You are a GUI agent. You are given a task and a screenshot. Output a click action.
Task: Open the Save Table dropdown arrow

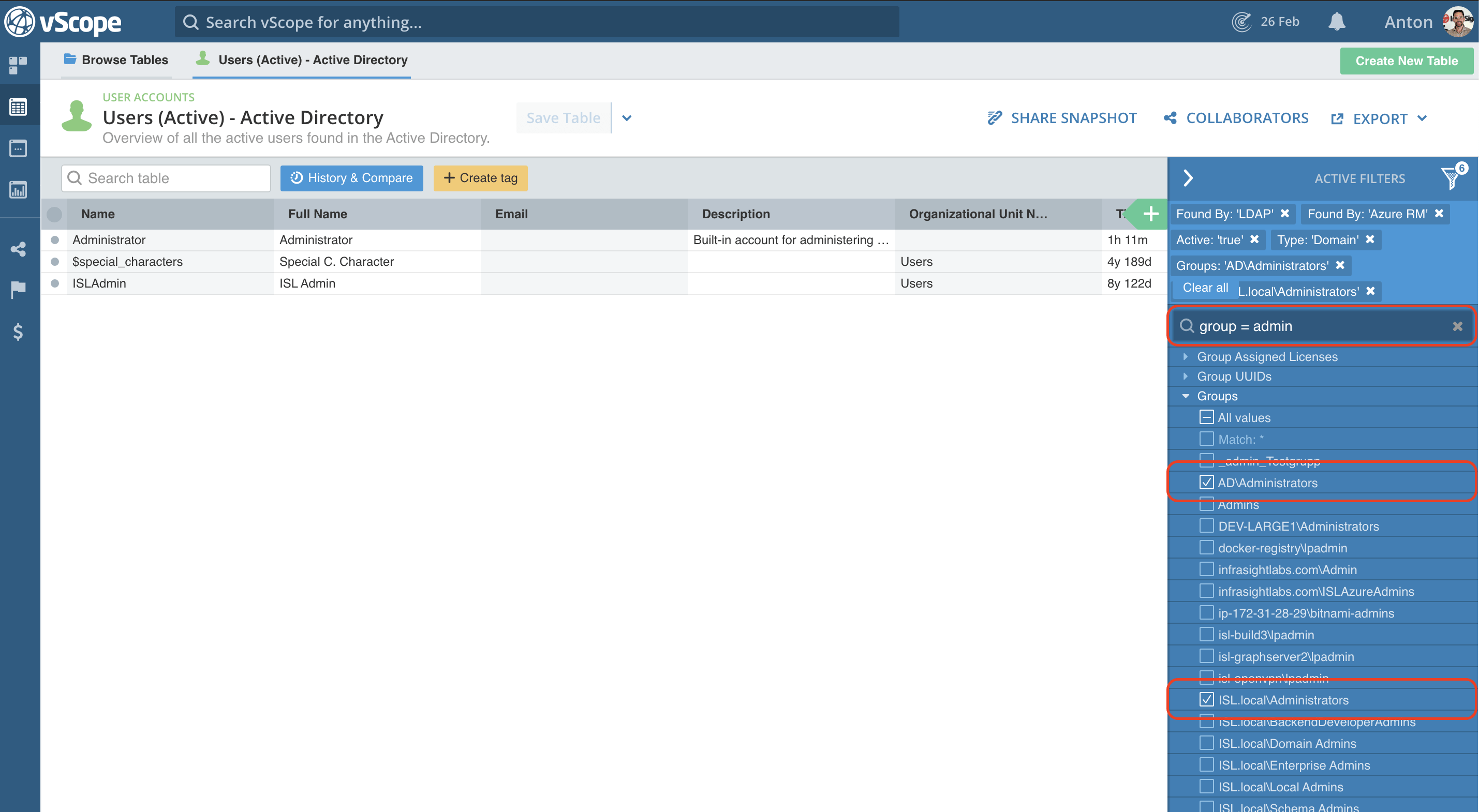(x=626, y=118)
